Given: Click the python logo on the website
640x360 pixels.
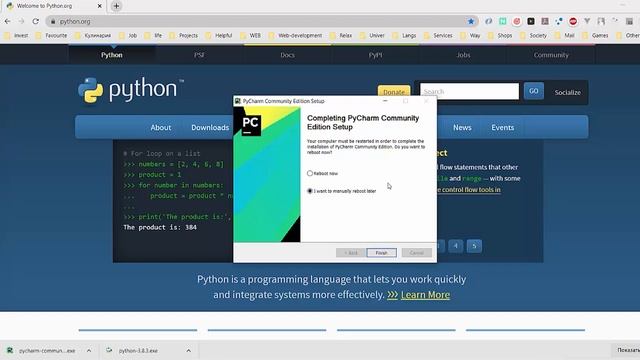Looking at the screenshot, I should point(131,90).
